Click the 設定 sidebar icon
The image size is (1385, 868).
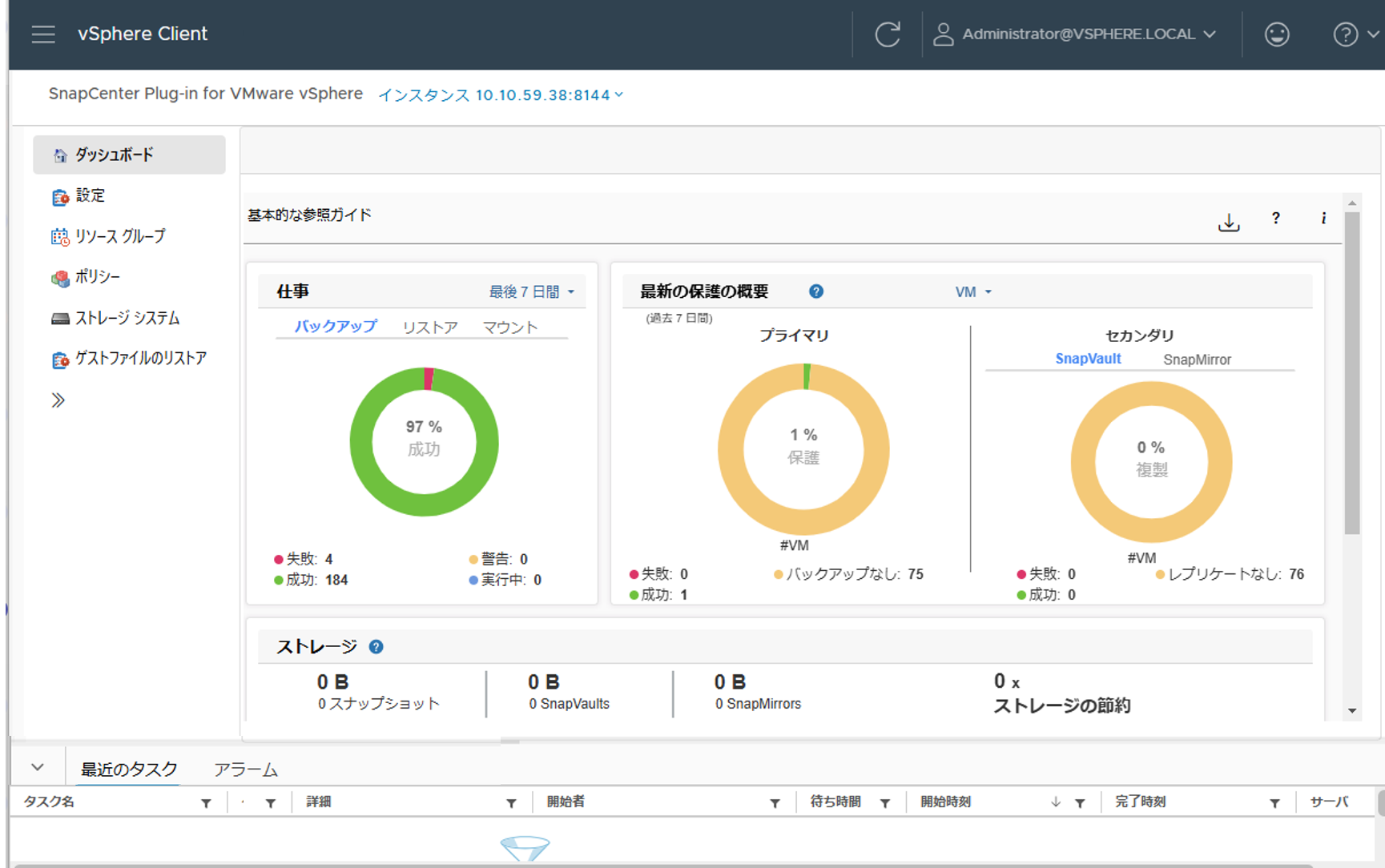tap(60, 197)
